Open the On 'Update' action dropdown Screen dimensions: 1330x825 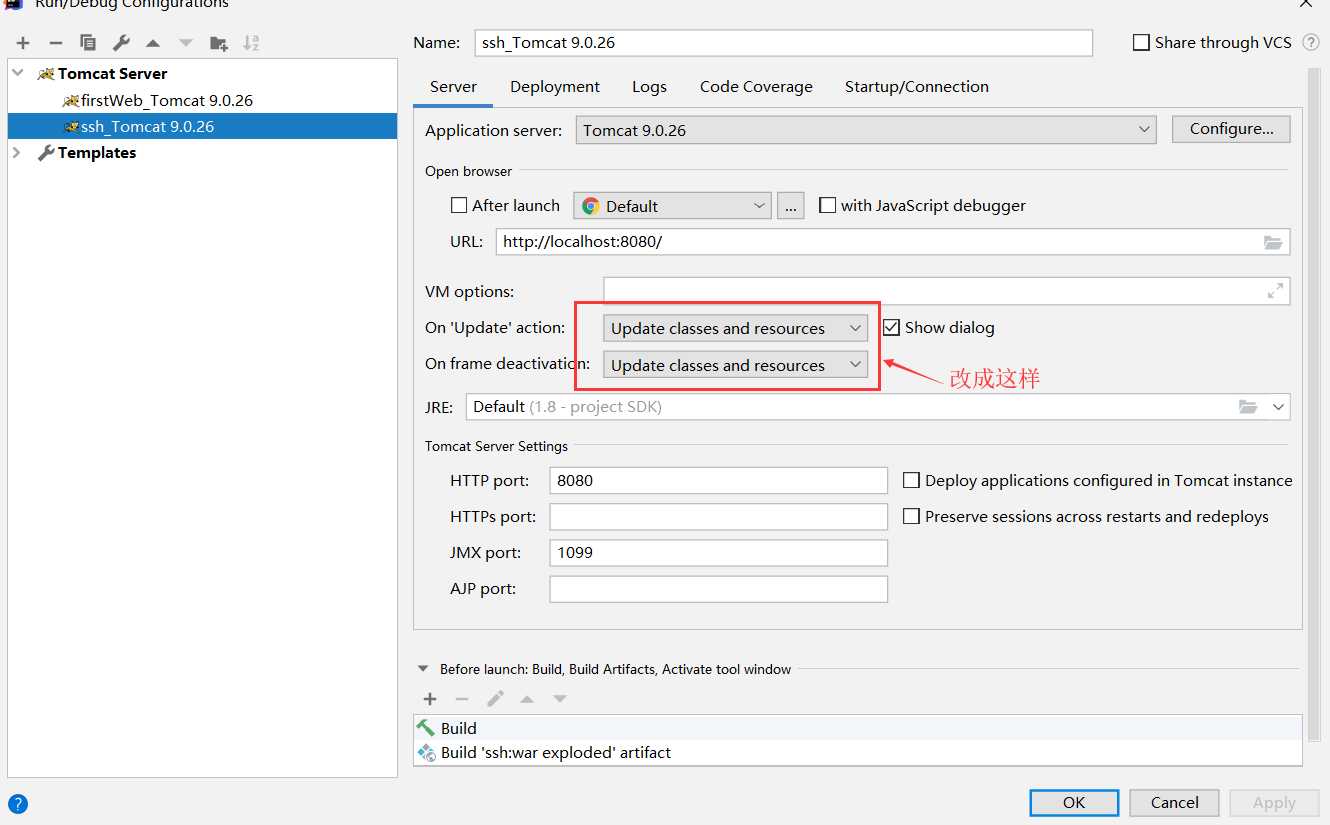(x=735, y=328)
